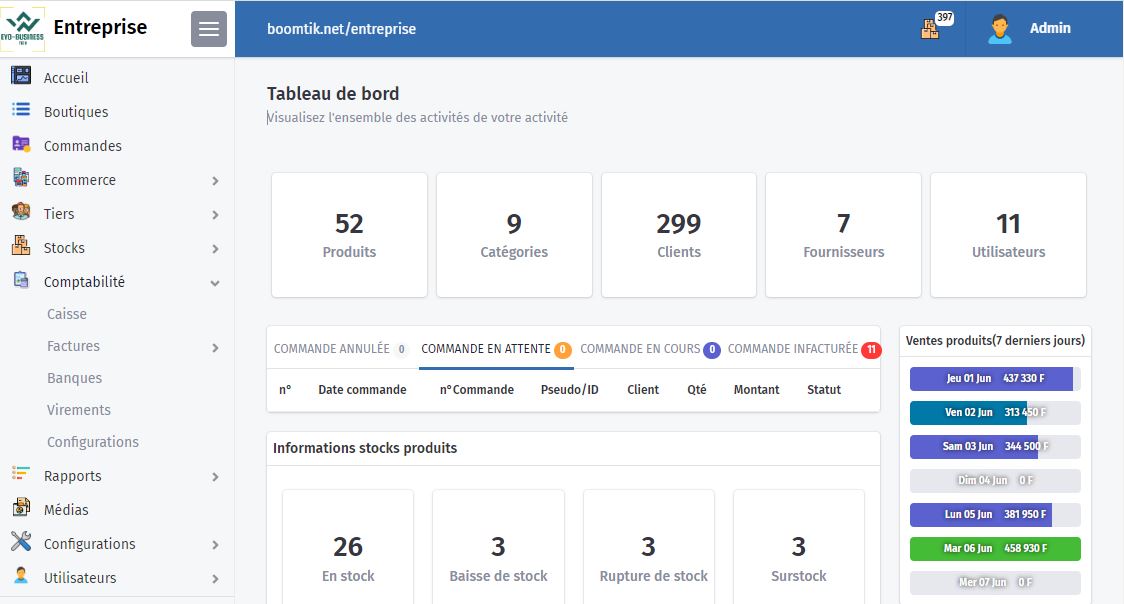Click the Médias icon in sidebar
The image size is (1124, 604).
coord(20,509)
